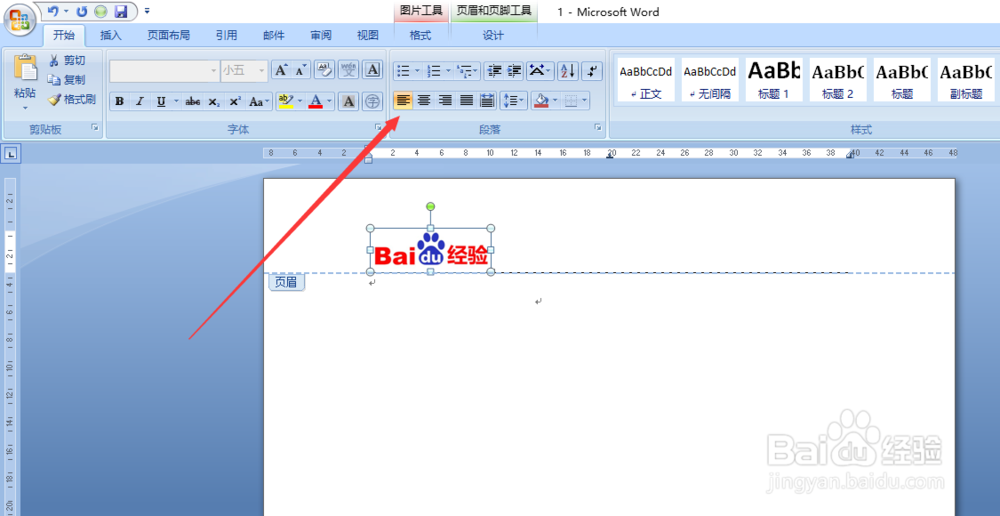This screenshot has width=1000, height=516.
Task: Apply yellow text highlight color
Action: 286,101
